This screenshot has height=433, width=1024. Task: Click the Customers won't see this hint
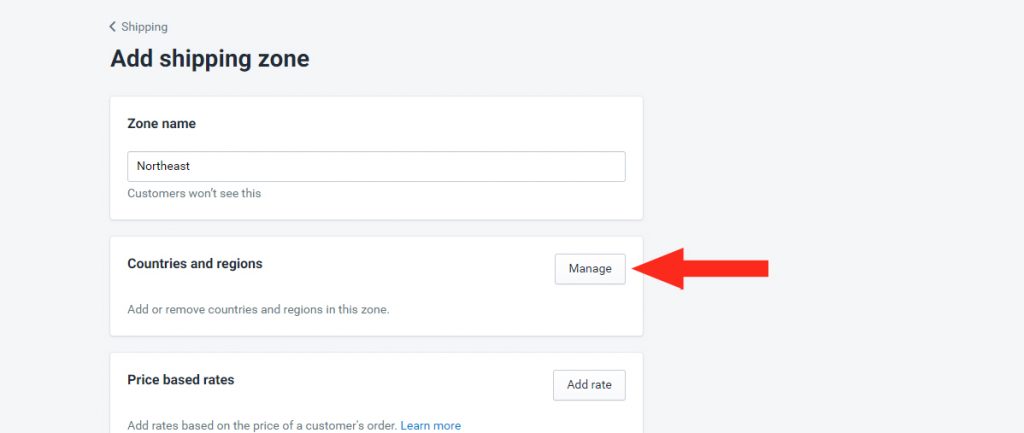coord(194,193)
